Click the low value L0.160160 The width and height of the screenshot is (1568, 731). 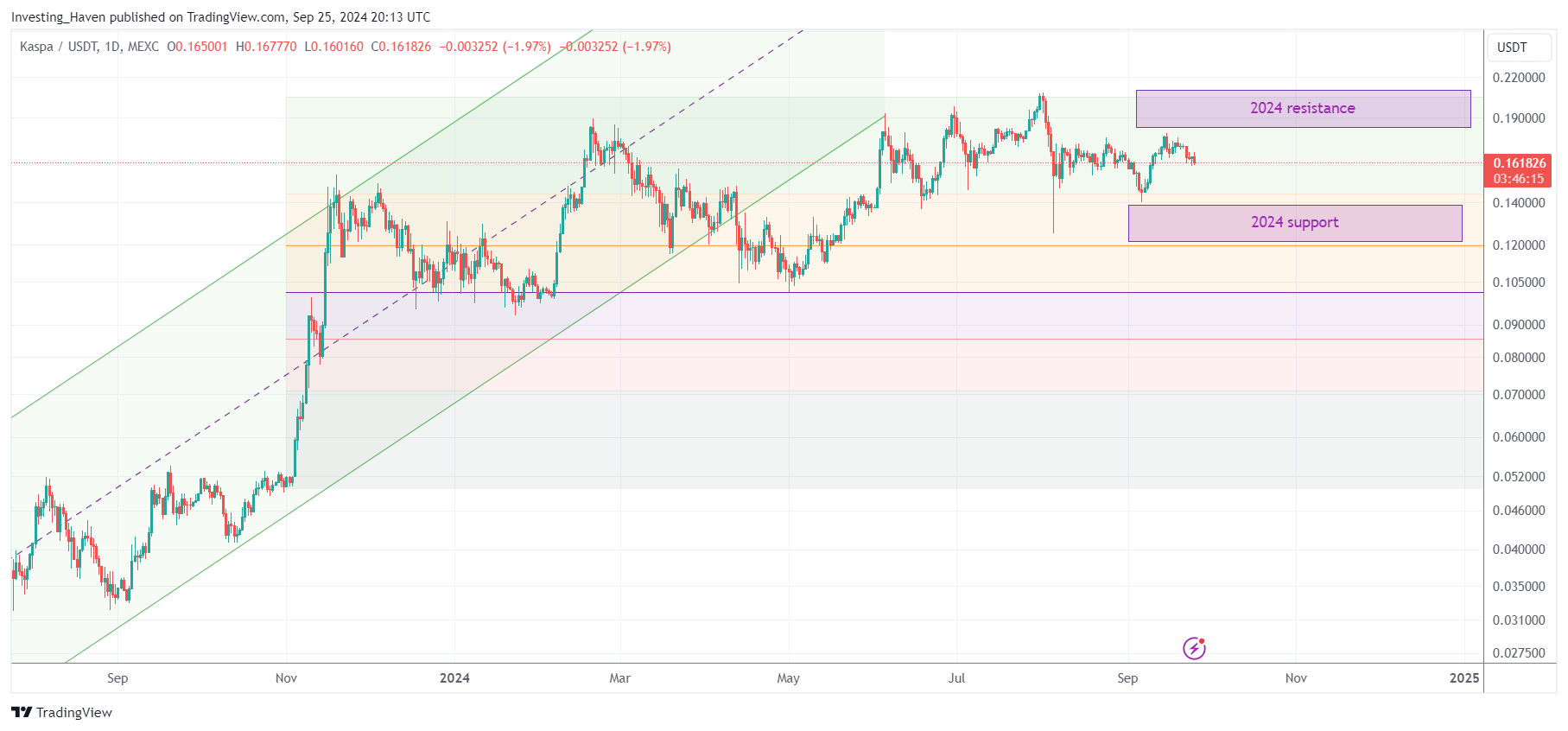[x=334, y=47]
